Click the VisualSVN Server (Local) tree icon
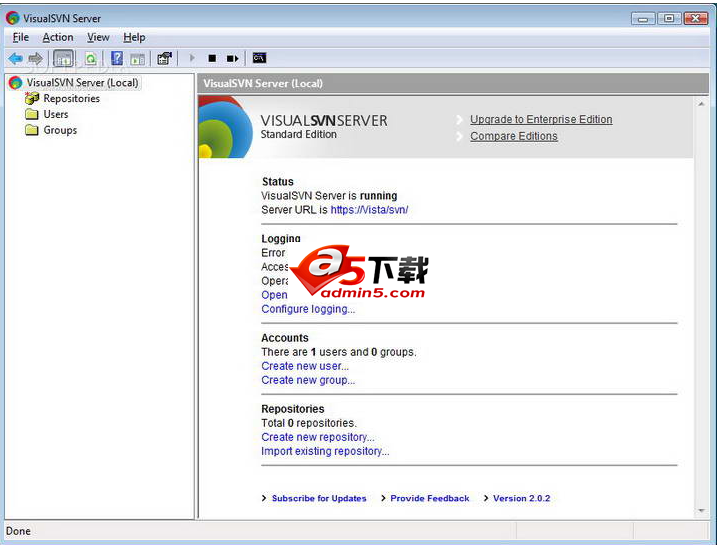Screen dimensions: 718x545 tap(15, 82)
